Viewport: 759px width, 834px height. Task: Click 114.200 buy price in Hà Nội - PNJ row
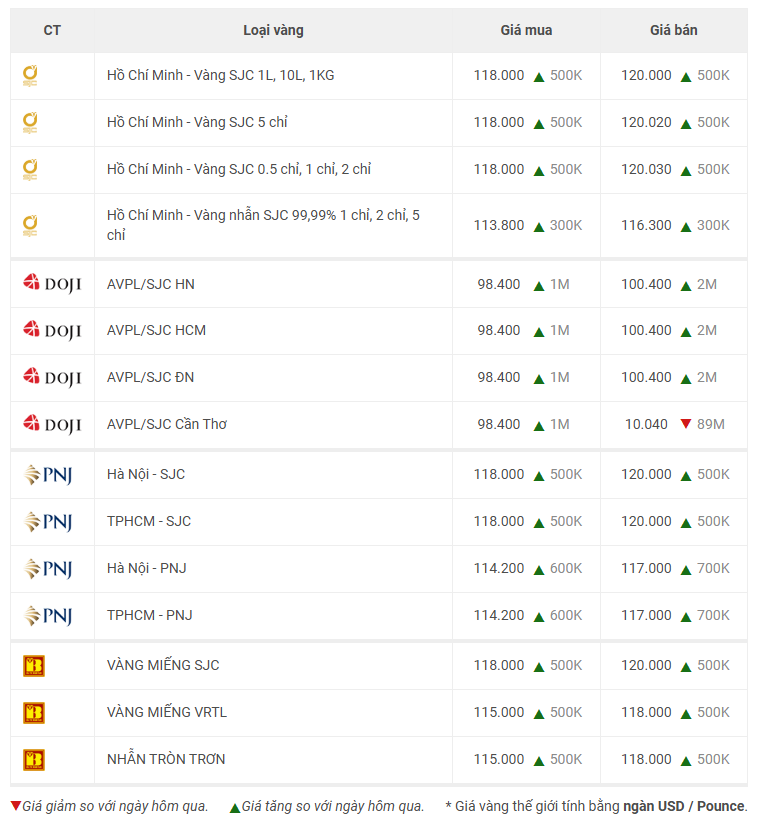[x=499, y=569]
